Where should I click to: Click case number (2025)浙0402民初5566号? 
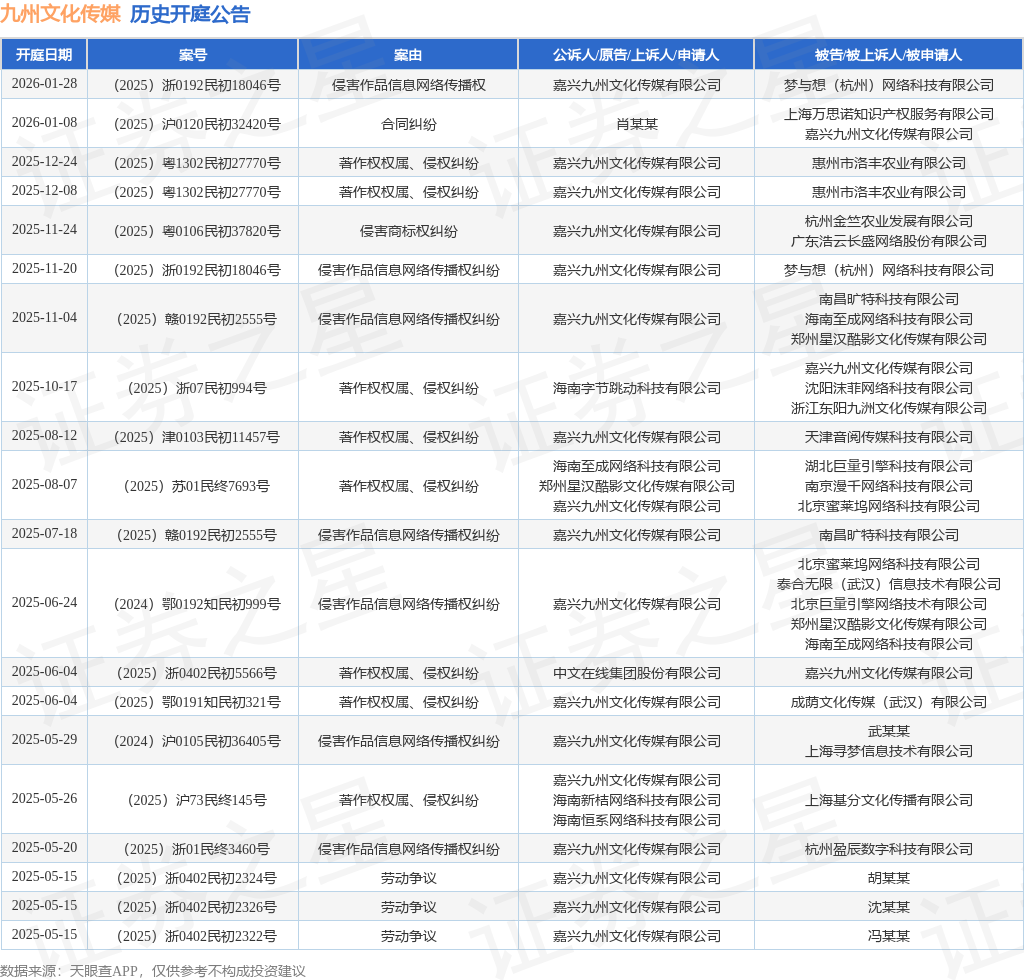coord(197,673)
